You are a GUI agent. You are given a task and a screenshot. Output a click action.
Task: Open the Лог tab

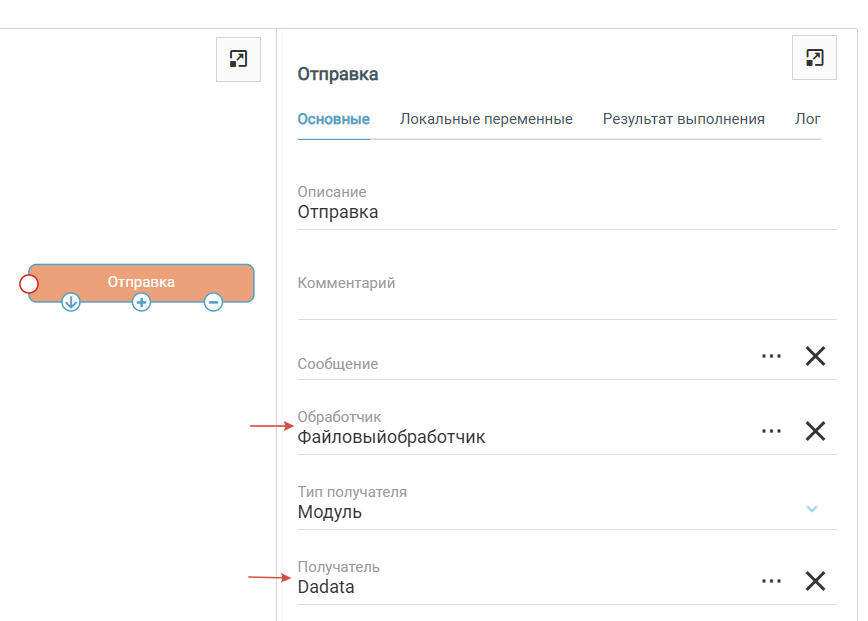tap(807, 119)
